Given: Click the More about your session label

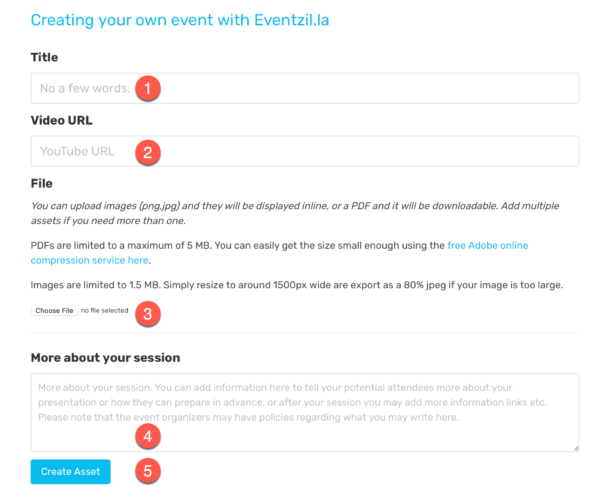Looking at the screenshot, I should (105, 358).
